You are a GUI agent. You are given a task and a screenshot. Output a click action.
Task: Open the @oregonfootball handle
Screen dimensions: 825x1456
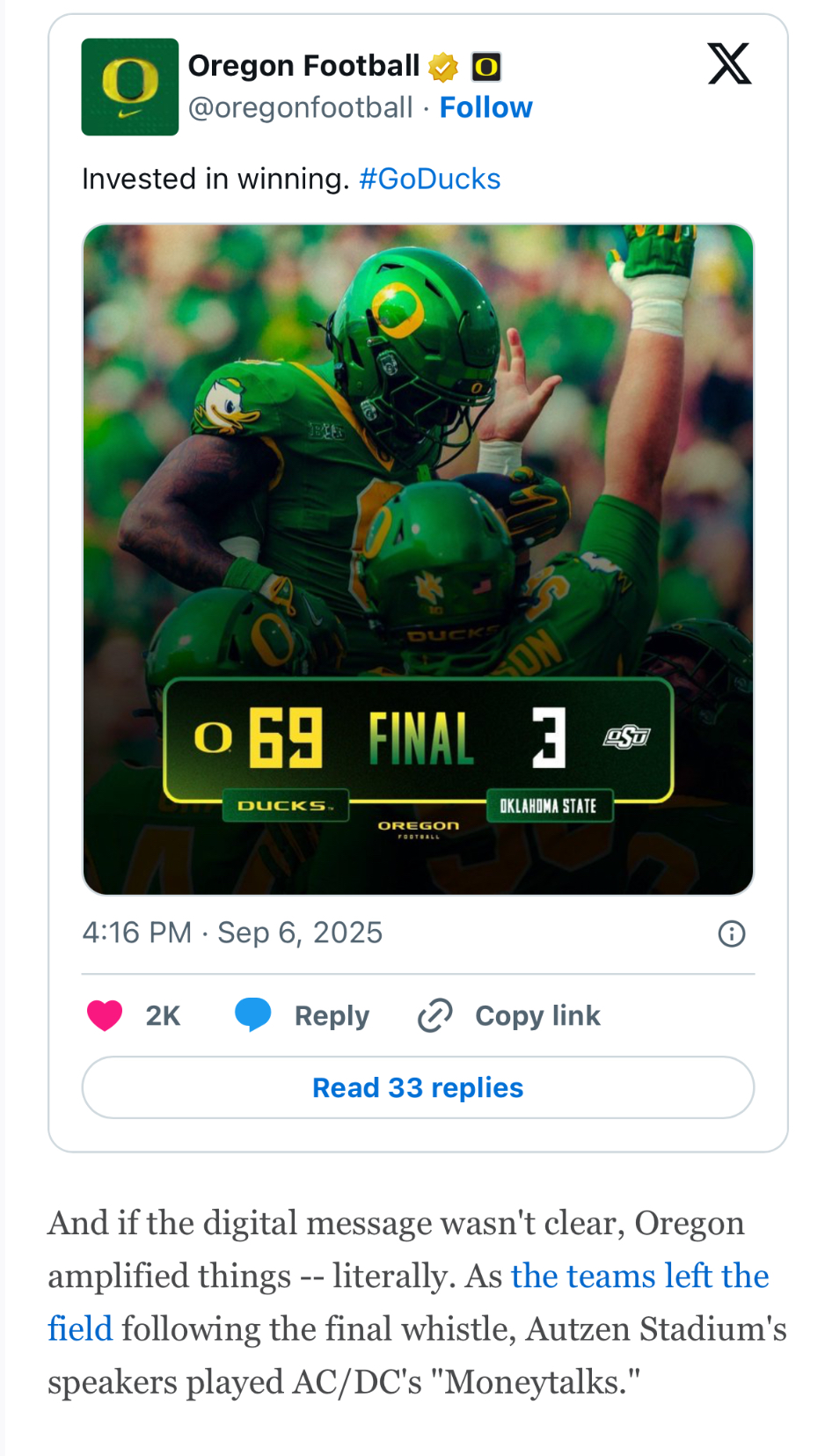301,107
